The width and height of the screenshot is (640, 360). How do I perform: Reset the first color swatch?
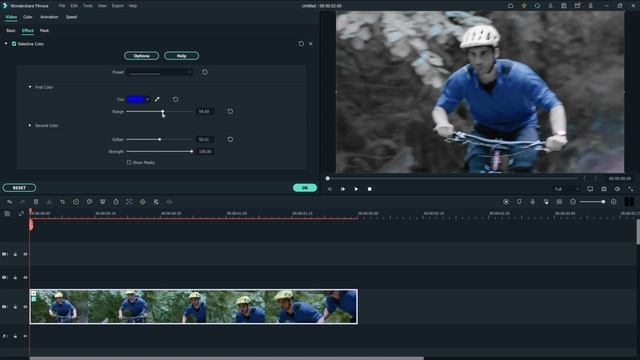coord(176,99)
